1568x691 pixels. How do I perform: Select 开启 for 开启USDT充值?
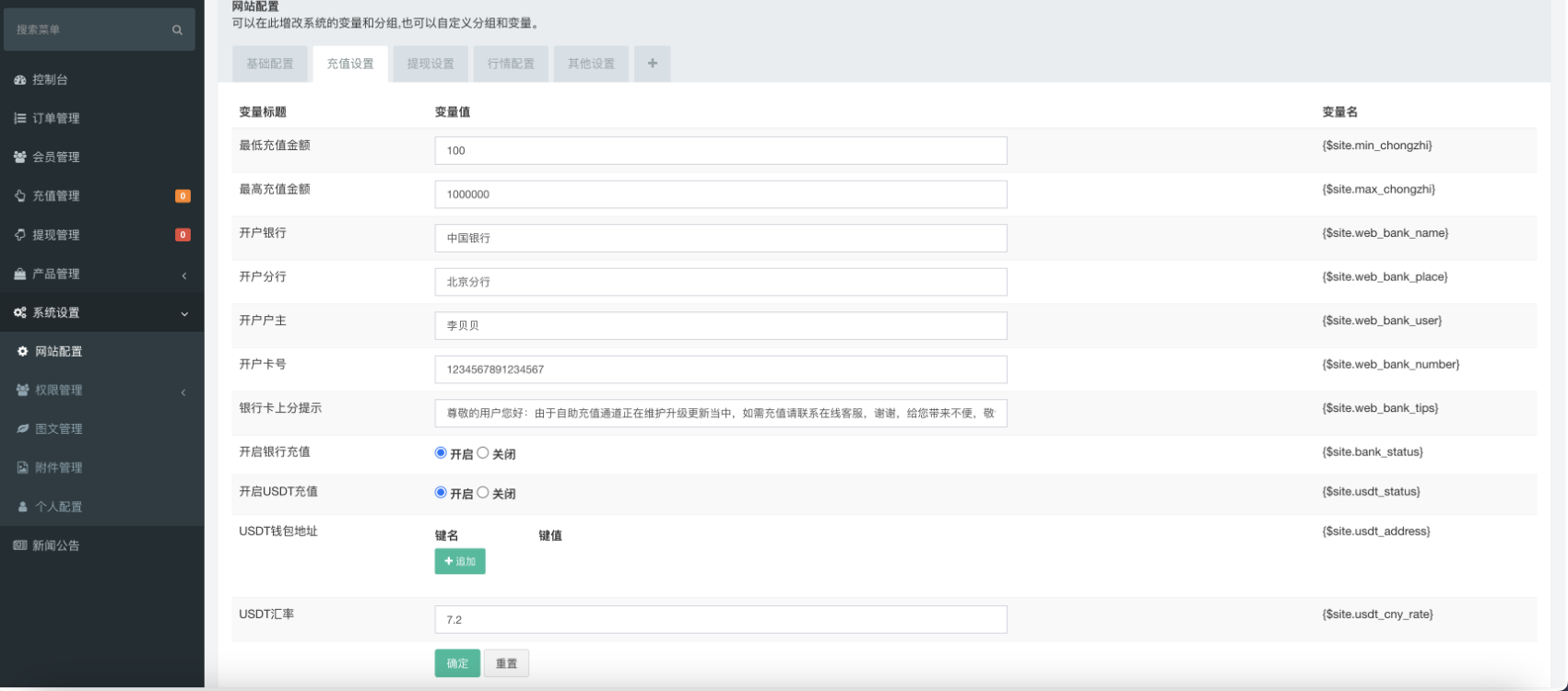point(441,493)
